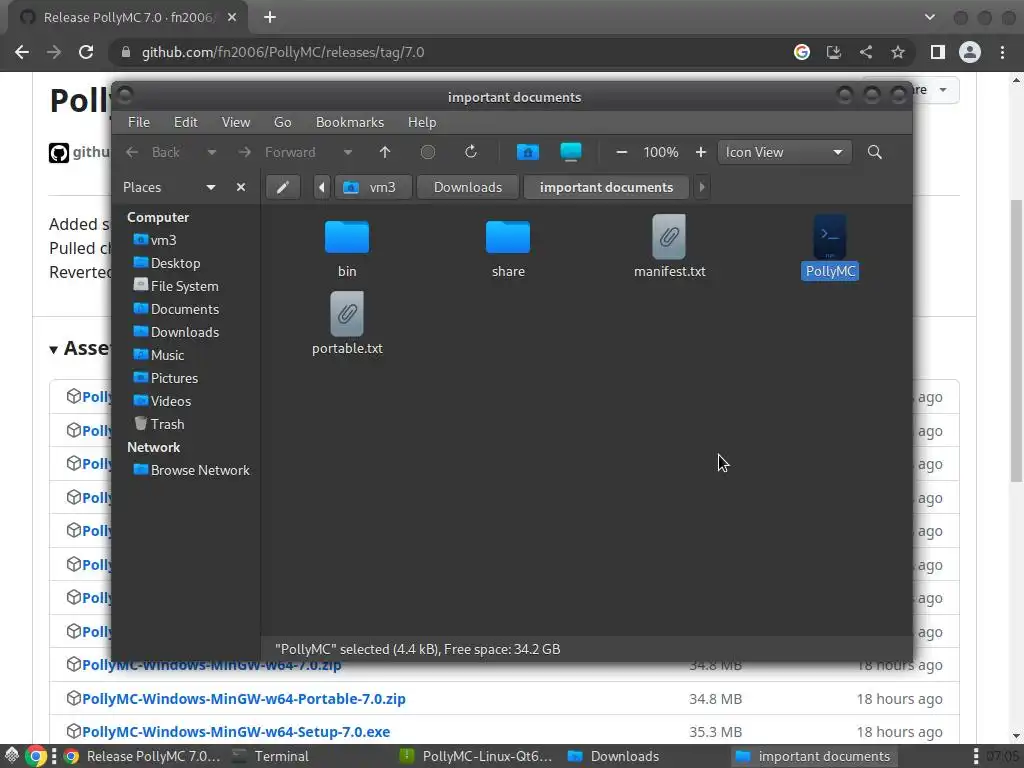The width and height of the screenshot is (1024, 768).
Task: Collapse the Assets section triangle
Action: tap(54, 349)
